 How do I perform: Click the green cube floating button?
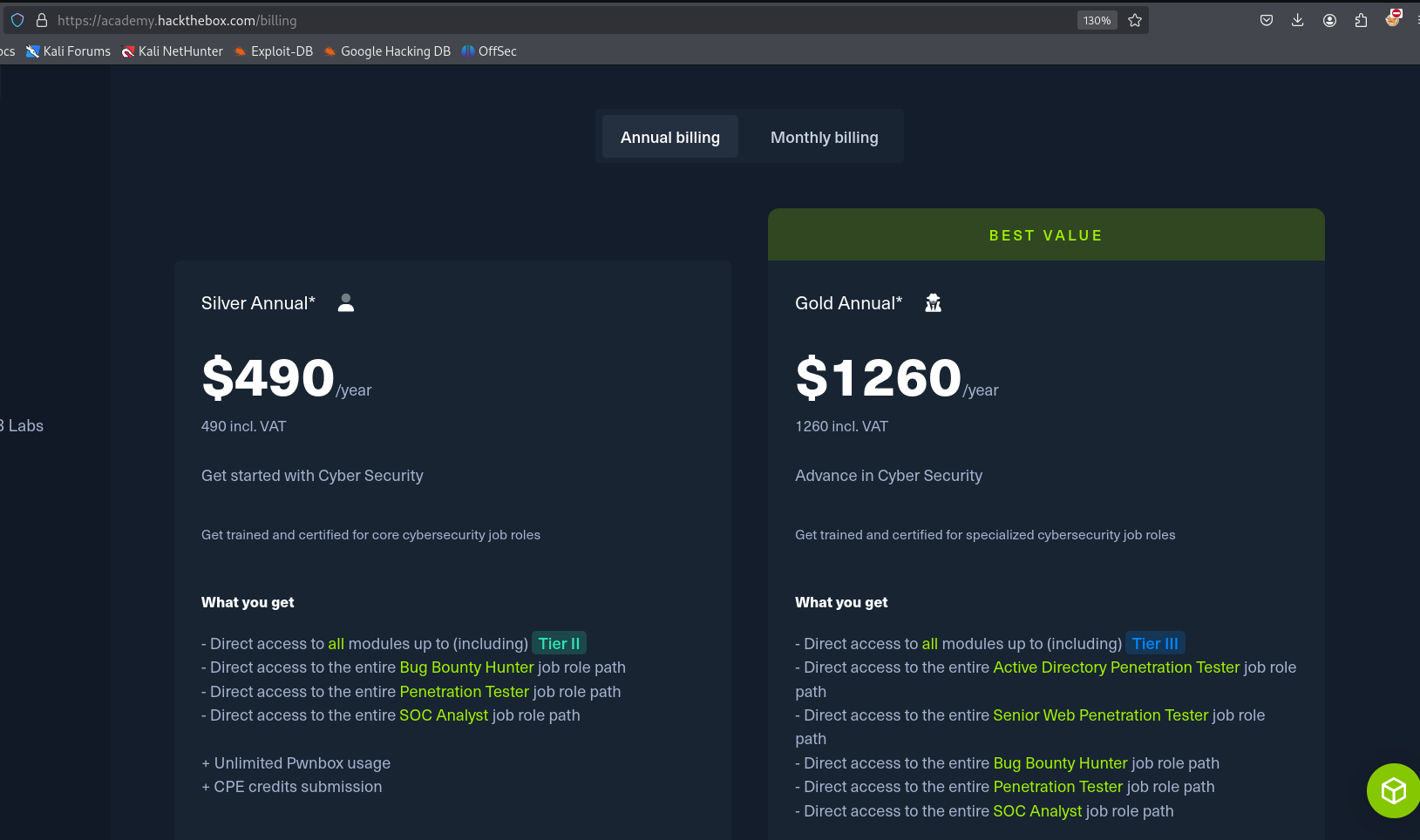pyautogui.click(x=1393, y=790)
